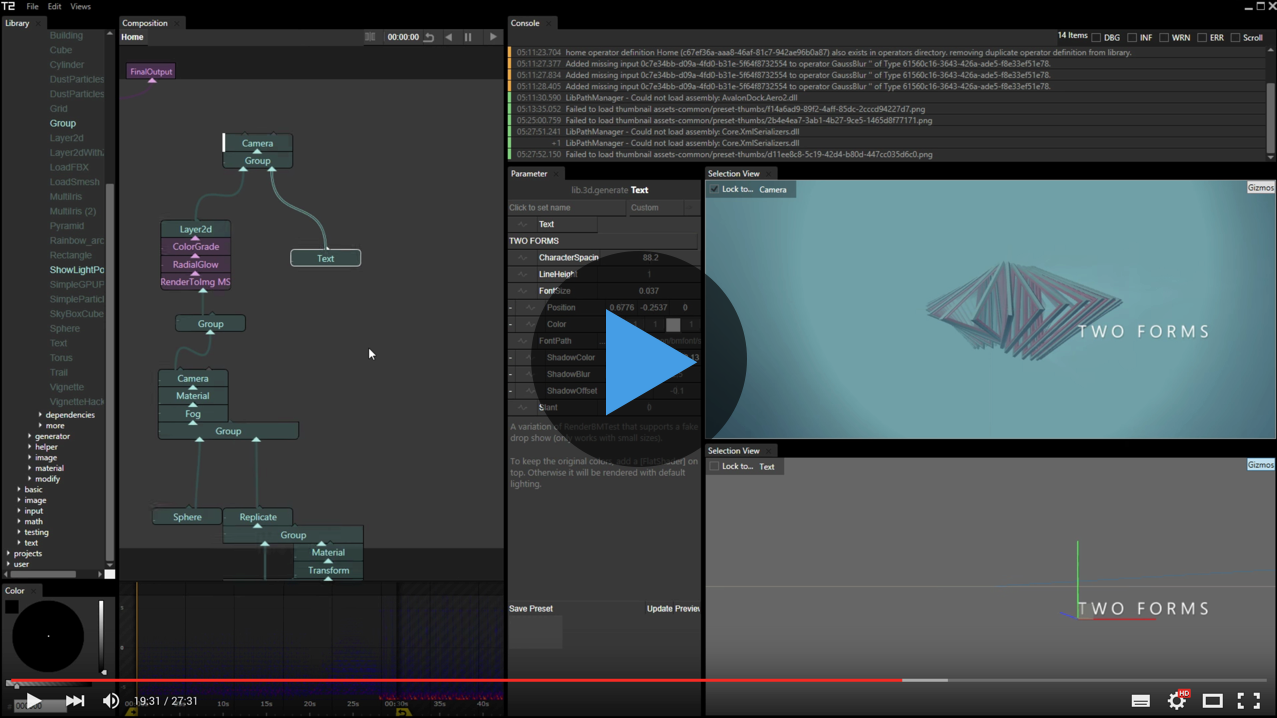Click the 'Click to set name' field
The width and height of the screenshot is (1277, 718).
click(567, 208)
